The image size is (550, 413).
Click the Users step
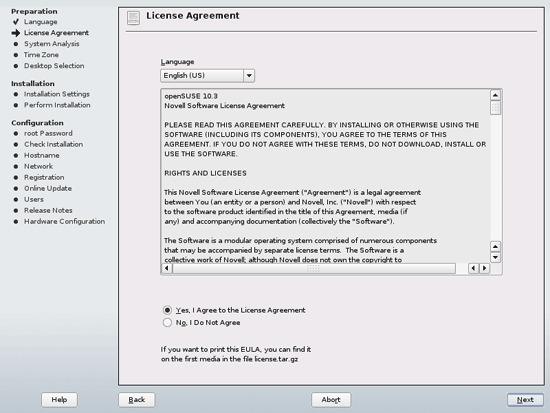pyautogui.click(x=34, y=199)
